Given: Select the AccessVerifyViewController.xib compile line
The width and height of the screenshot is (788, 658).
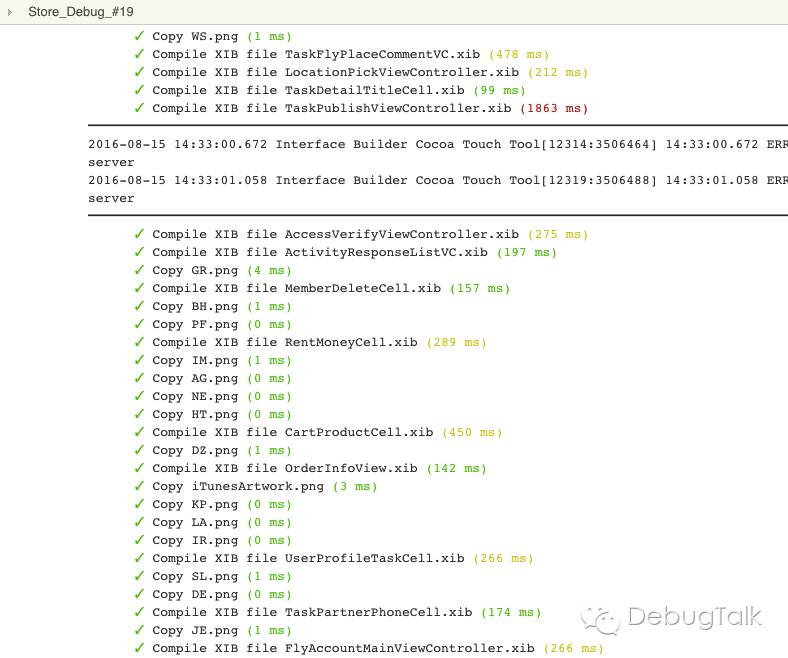Looking at the screenshot, I should 361,234.
